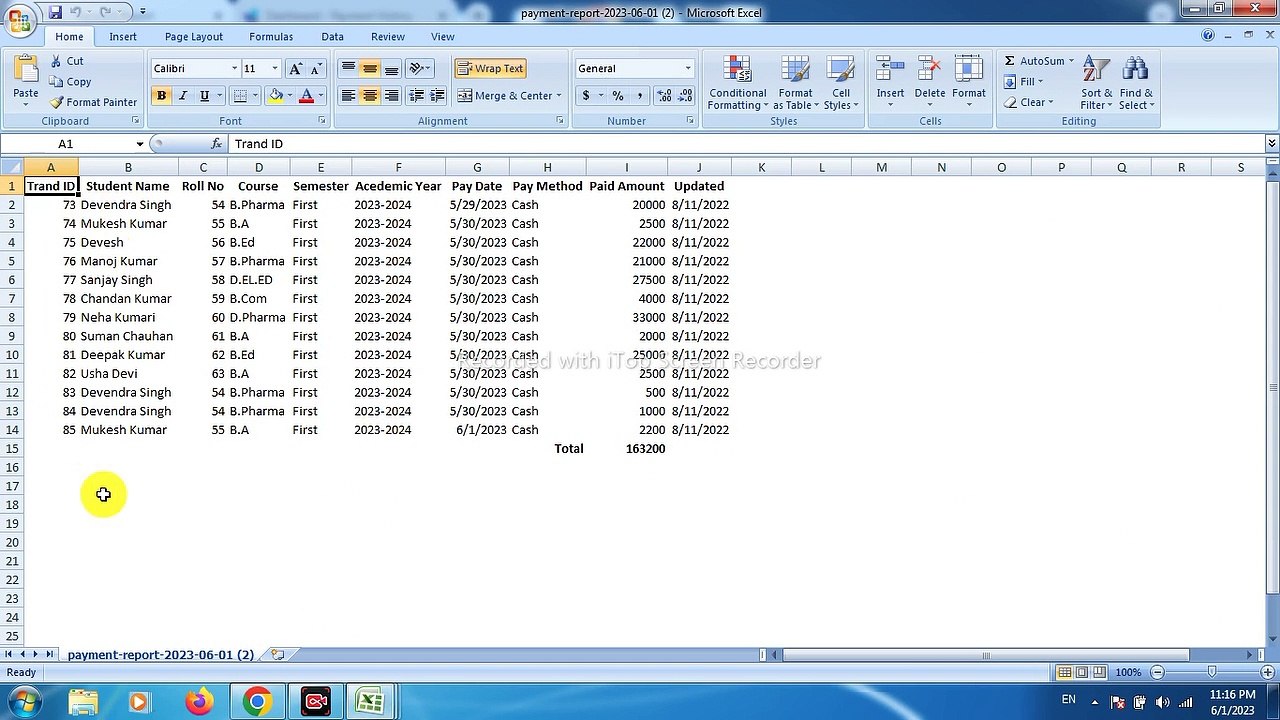The width and height of the screenshot is (1280, 720).
Task: Activate the Format Painter
Action: (93, 102)
